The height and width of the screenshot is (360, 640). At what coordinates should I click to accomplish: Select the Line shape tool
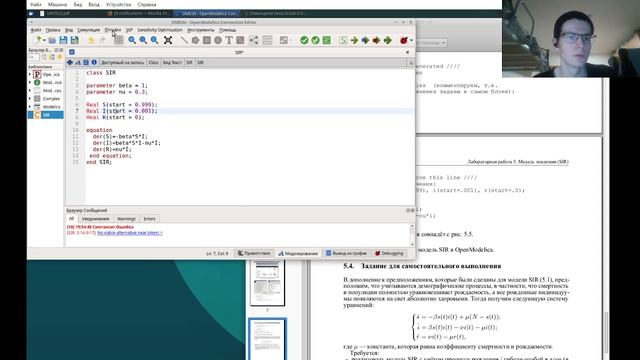coord(184,40)
